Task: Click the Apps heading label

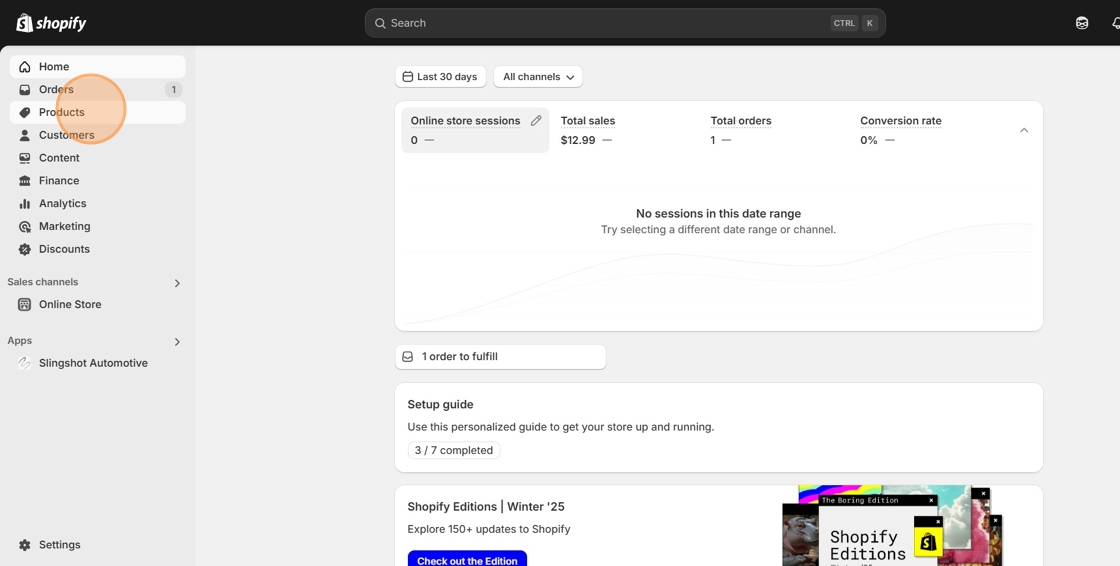Action: [x=20, y=341]
